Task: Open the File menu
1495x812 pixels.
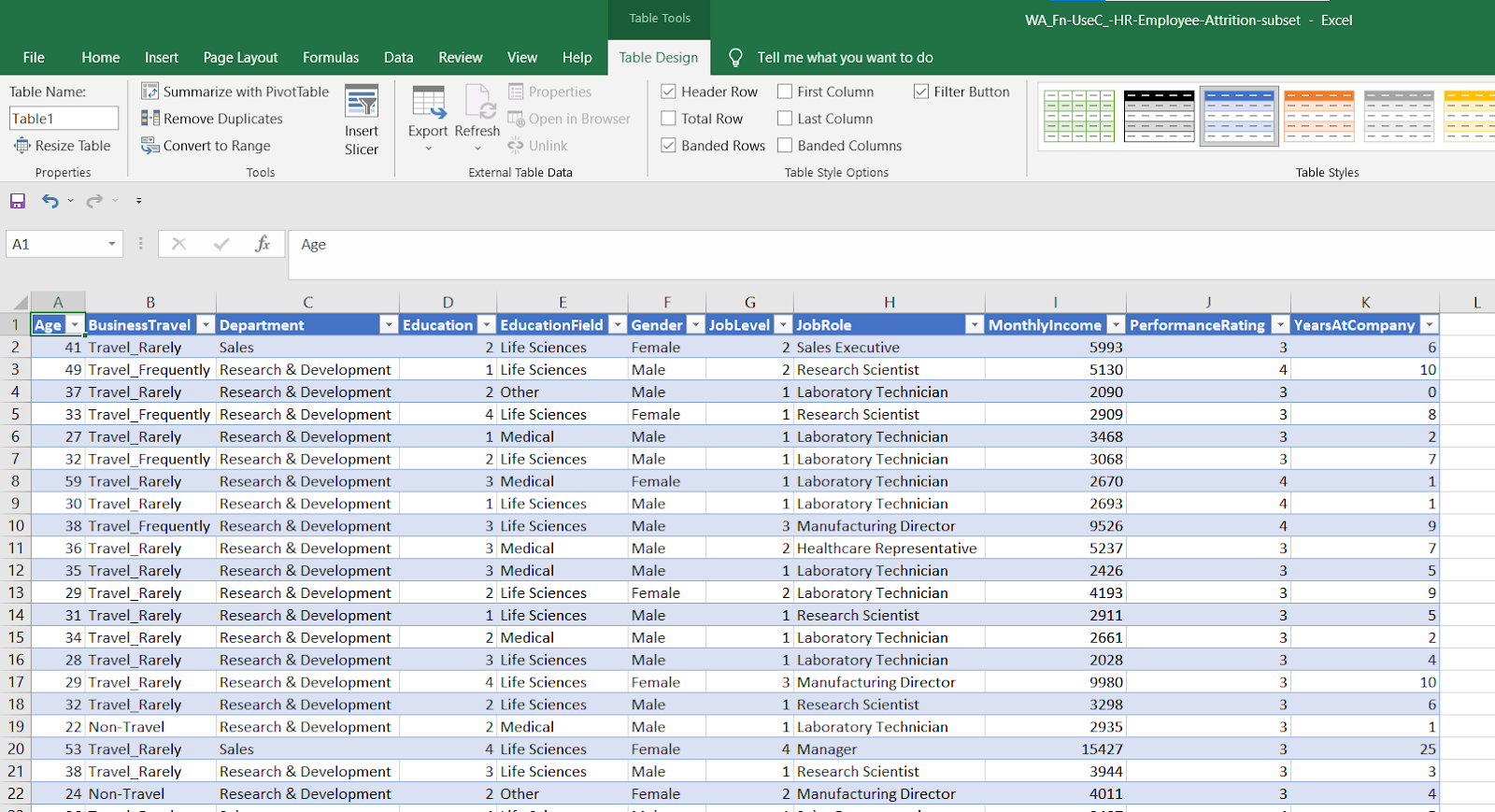Action: click(x=34, y=58)
